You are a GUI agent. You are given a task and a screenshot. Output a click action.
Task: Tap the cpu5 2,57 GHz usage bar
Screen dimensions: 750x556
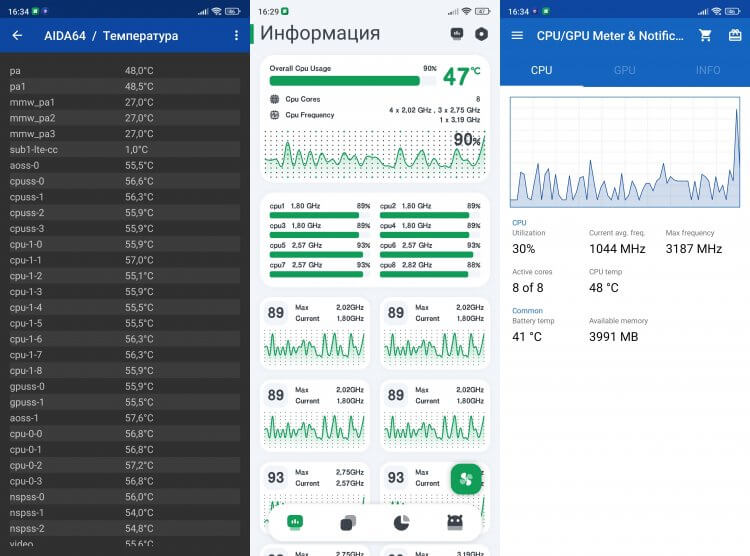tap(320, 255)
